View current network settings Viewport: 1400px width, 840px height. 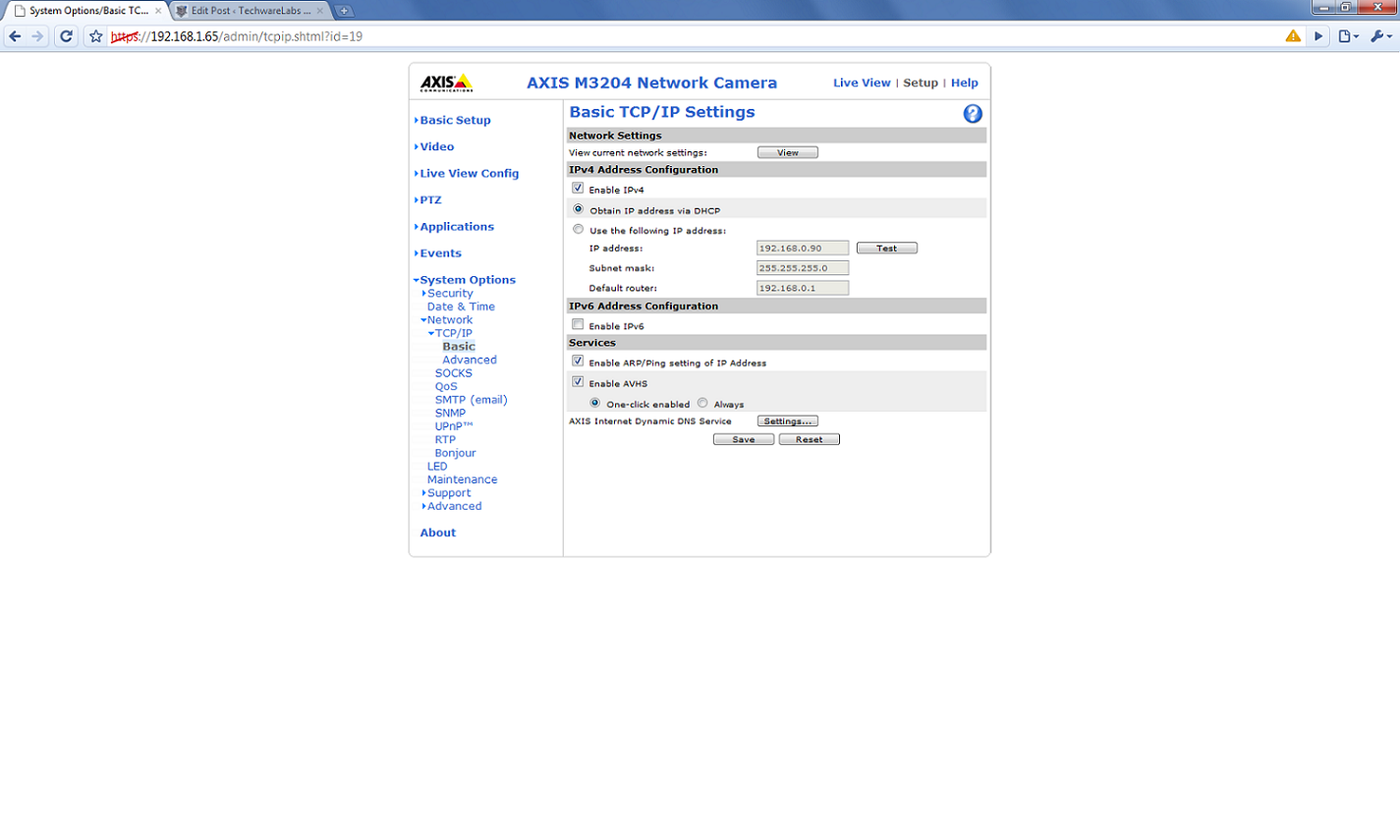click(788, 152)
